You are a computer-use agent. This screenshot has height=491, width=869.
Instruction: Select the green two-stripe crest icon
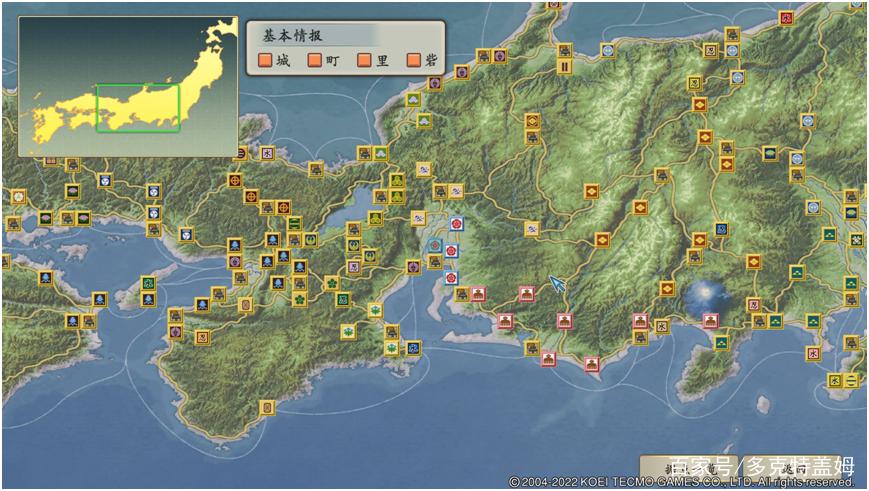click(294, 223)
